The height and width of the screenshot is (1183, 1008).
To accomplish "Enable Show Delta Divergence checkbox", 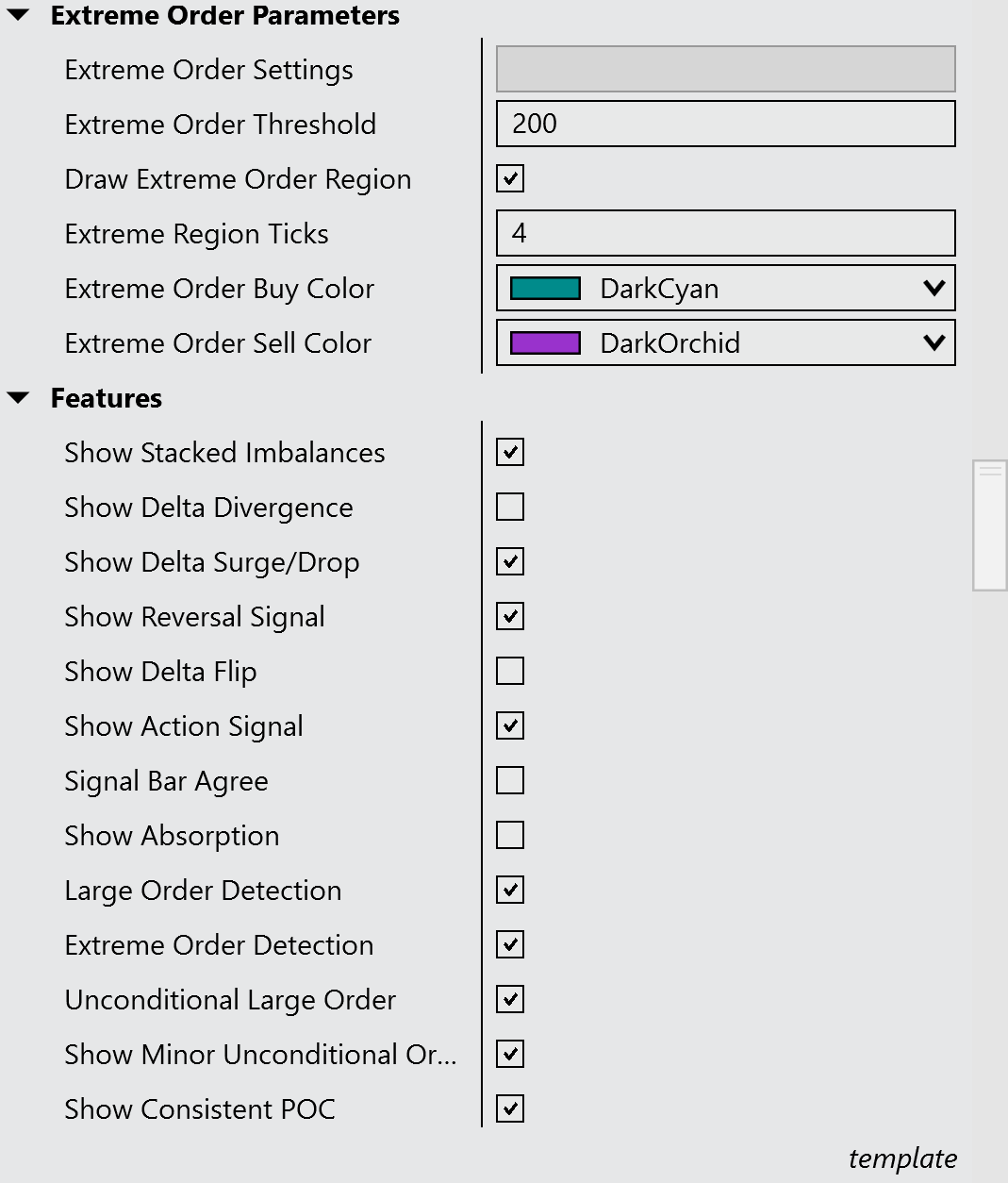I will (x=510, y=507).
